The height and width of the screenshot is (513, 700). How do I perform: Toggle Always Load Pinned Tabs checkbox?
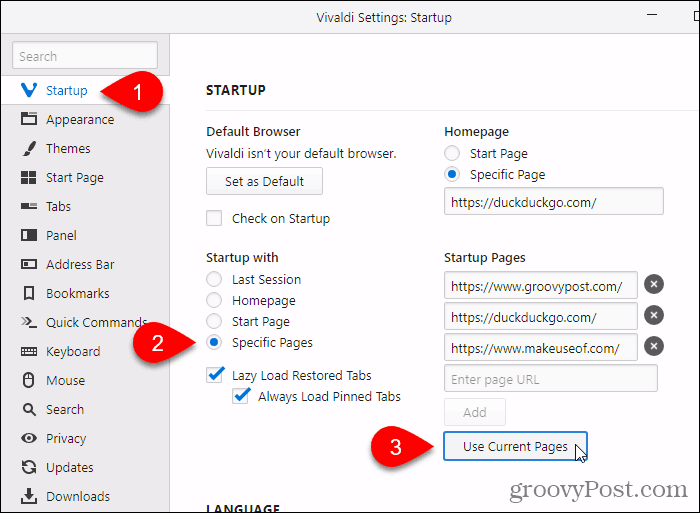241,395
